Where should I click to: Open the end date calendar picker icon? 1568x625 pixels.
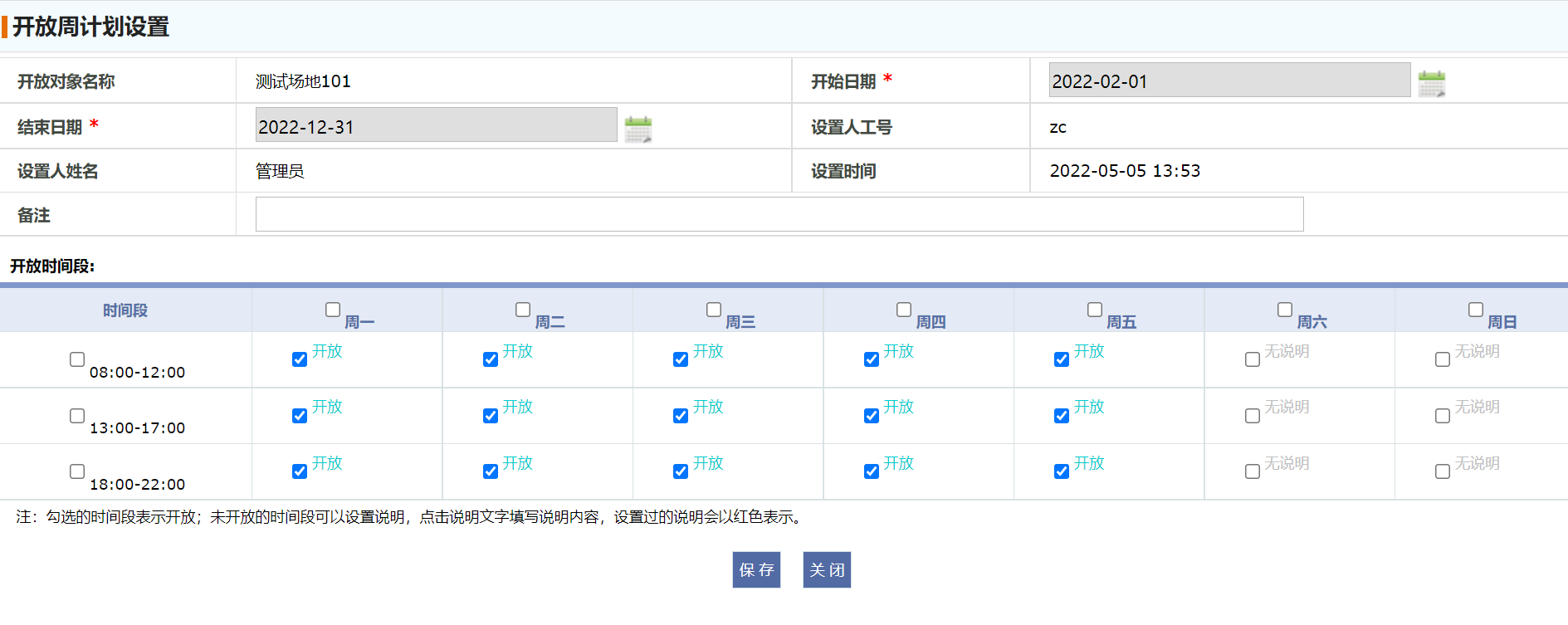[x=637, y=129]
